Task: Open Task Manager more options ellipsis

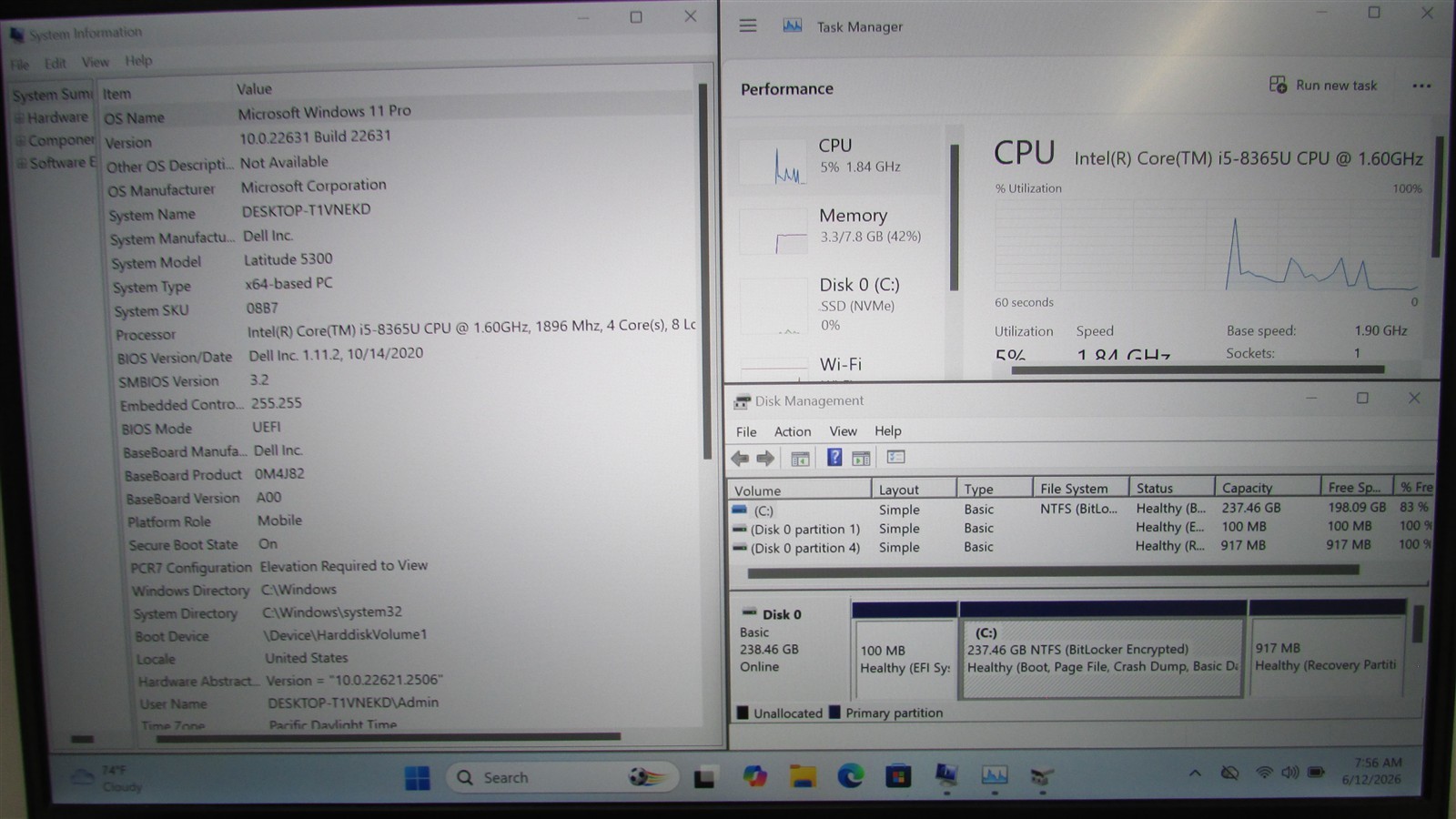Action: pos(1421,86)
